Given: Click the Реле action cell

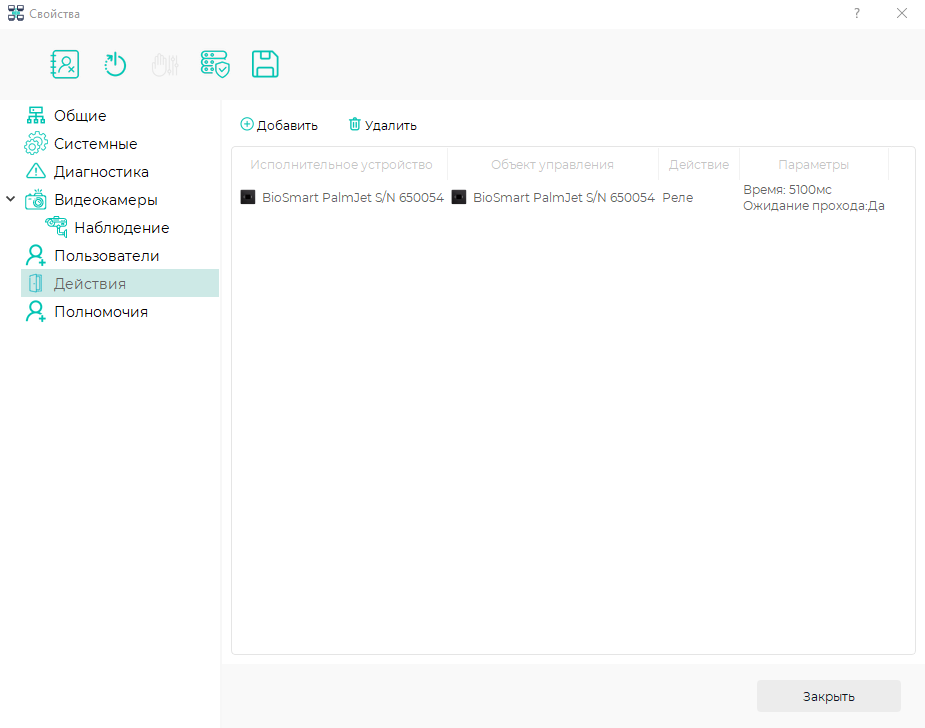Looking at the screenshot, I should [x=678, y=198].
